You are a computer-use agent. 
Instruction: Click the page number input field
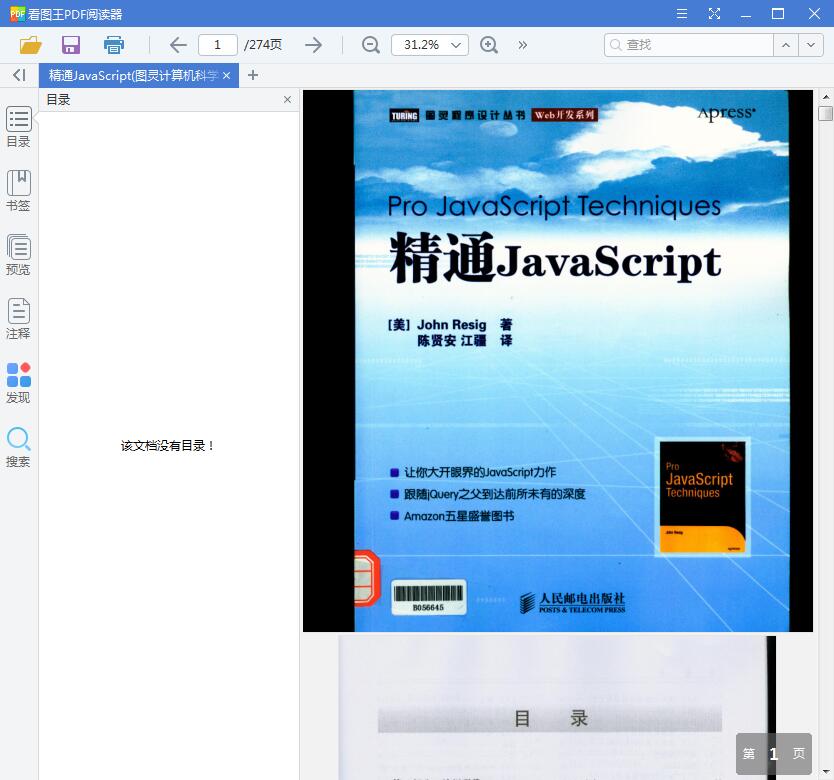[x=218, y=45]
